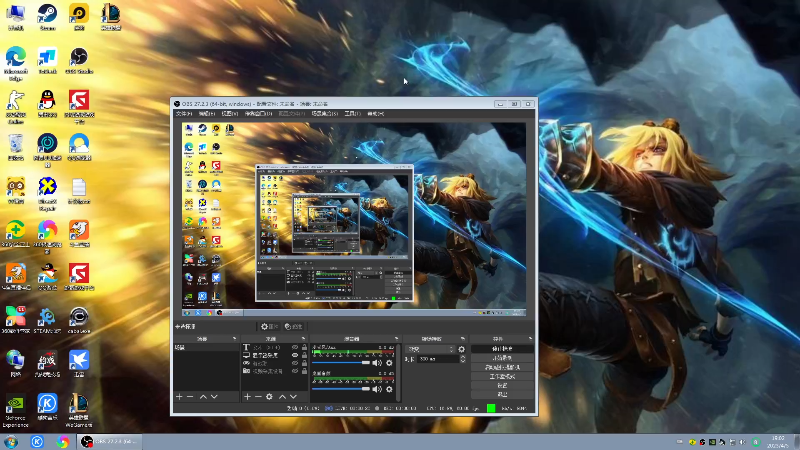This screenshot has height=450, width=800.
Task: Remove the selected scene with the minus icon
Action: point(190,396)
